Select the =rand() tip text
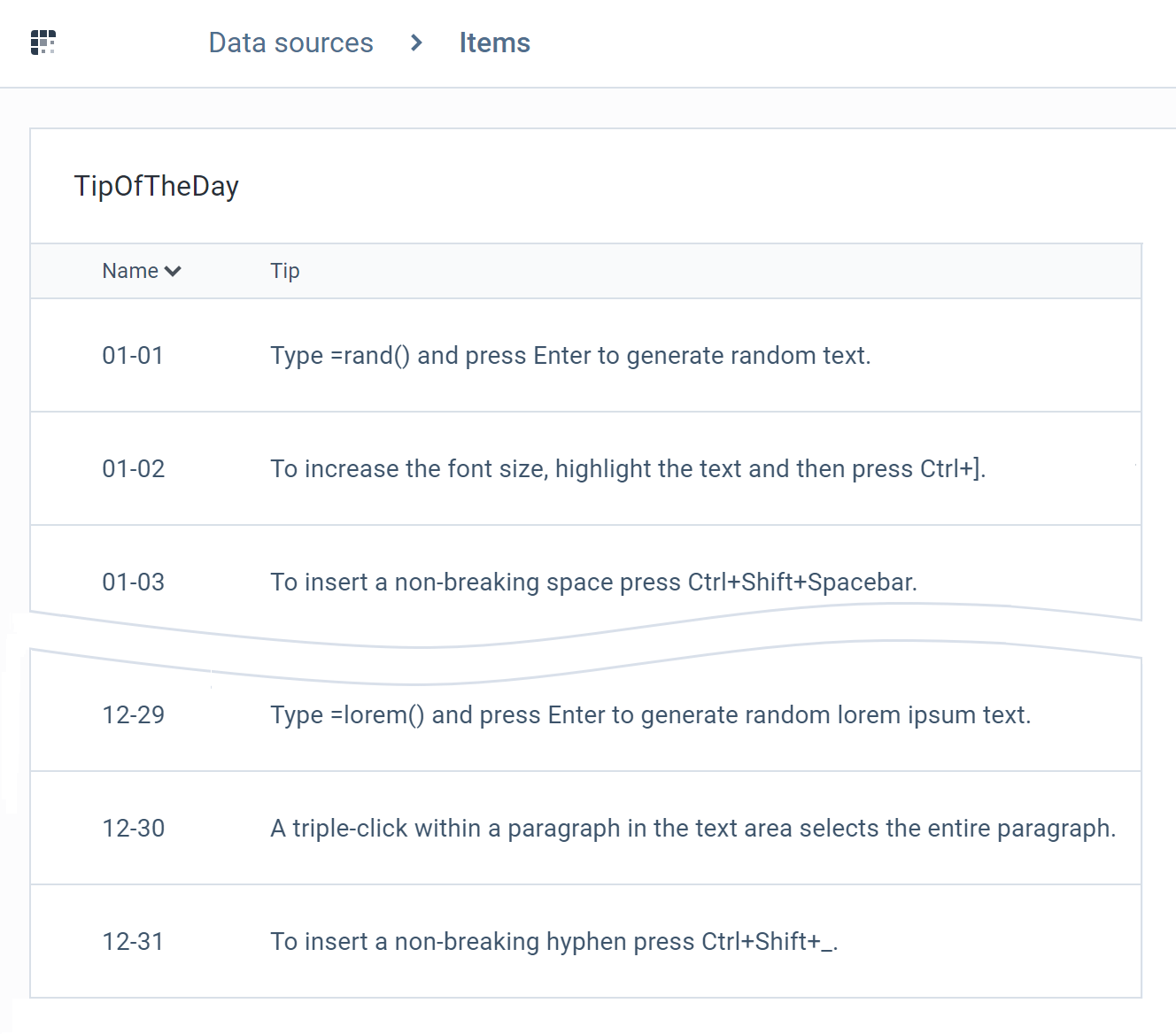The image size is (1176, 1034). click(x=570, y=356)
